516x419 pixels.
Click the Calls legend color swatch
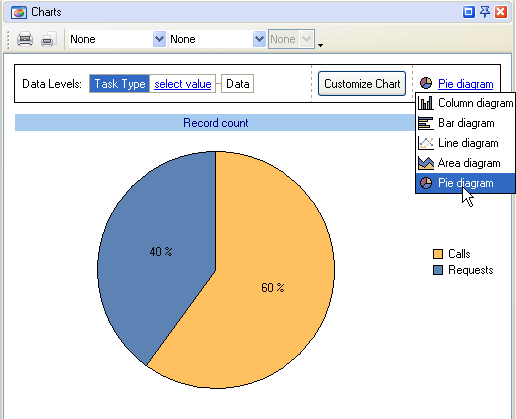pos(438,254)
